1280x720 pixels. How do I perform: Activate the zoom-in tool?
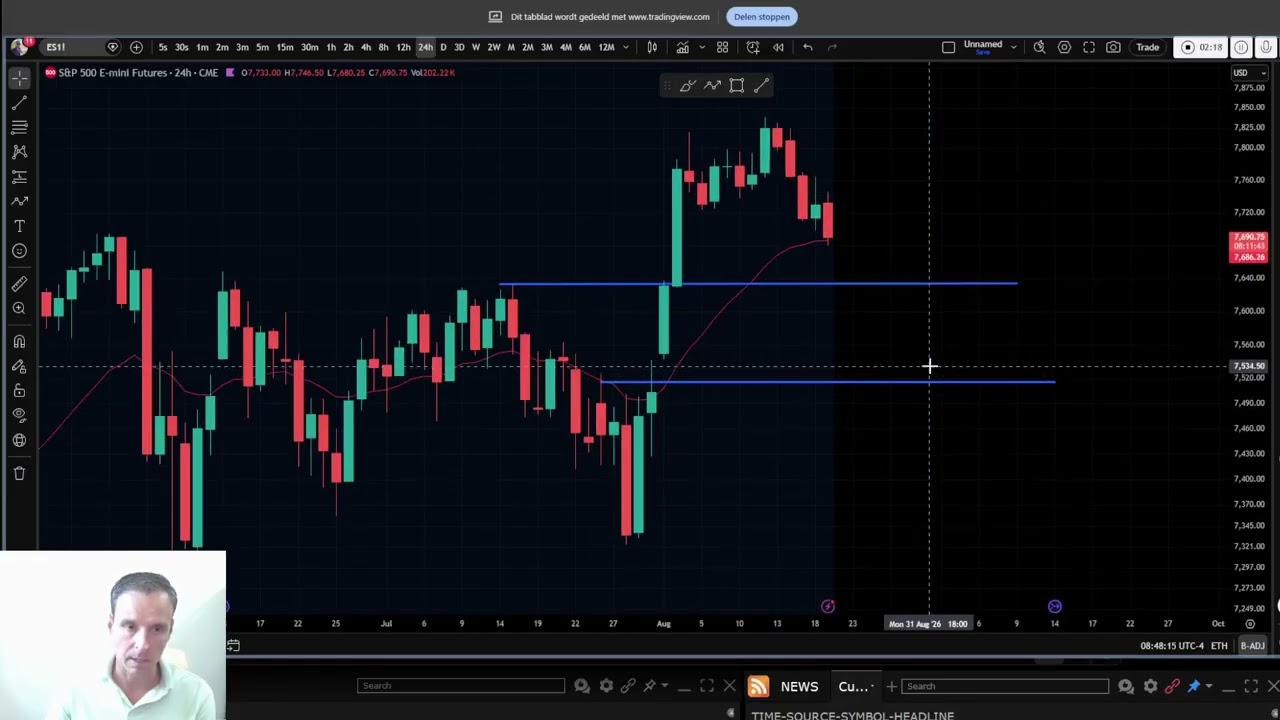point(19,309)
